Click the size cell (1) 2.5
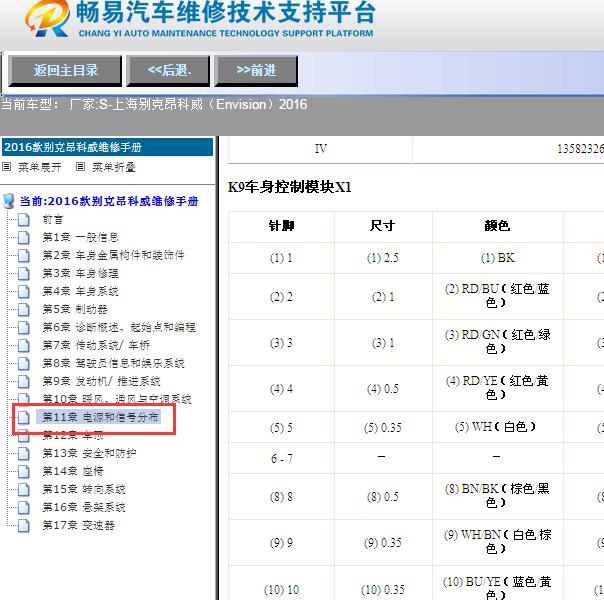Screen dimensions: 604x600 pyautogui.click(x=383, y=258)
